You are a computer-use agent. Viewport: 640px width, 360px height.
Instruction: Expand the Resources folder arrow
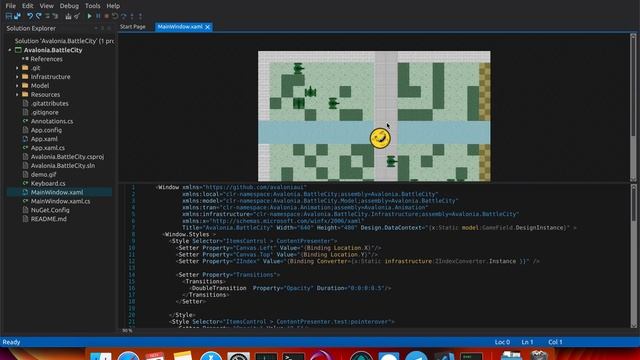tap(17, 94)
